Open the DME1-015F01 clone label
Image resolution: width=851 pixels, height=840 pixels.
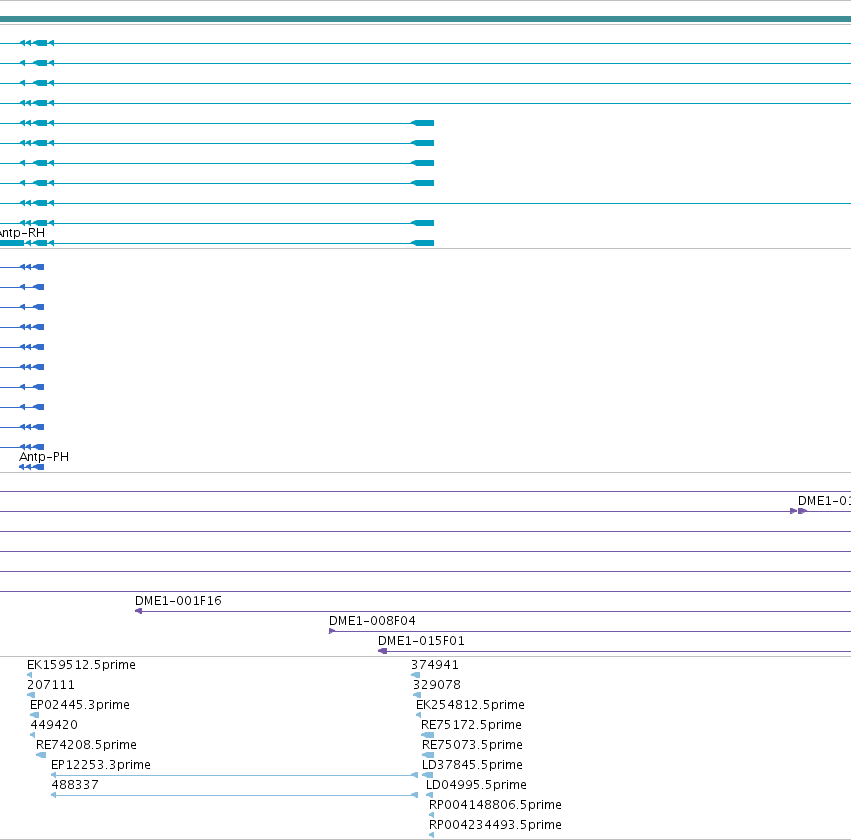click(x=421, y=641)
